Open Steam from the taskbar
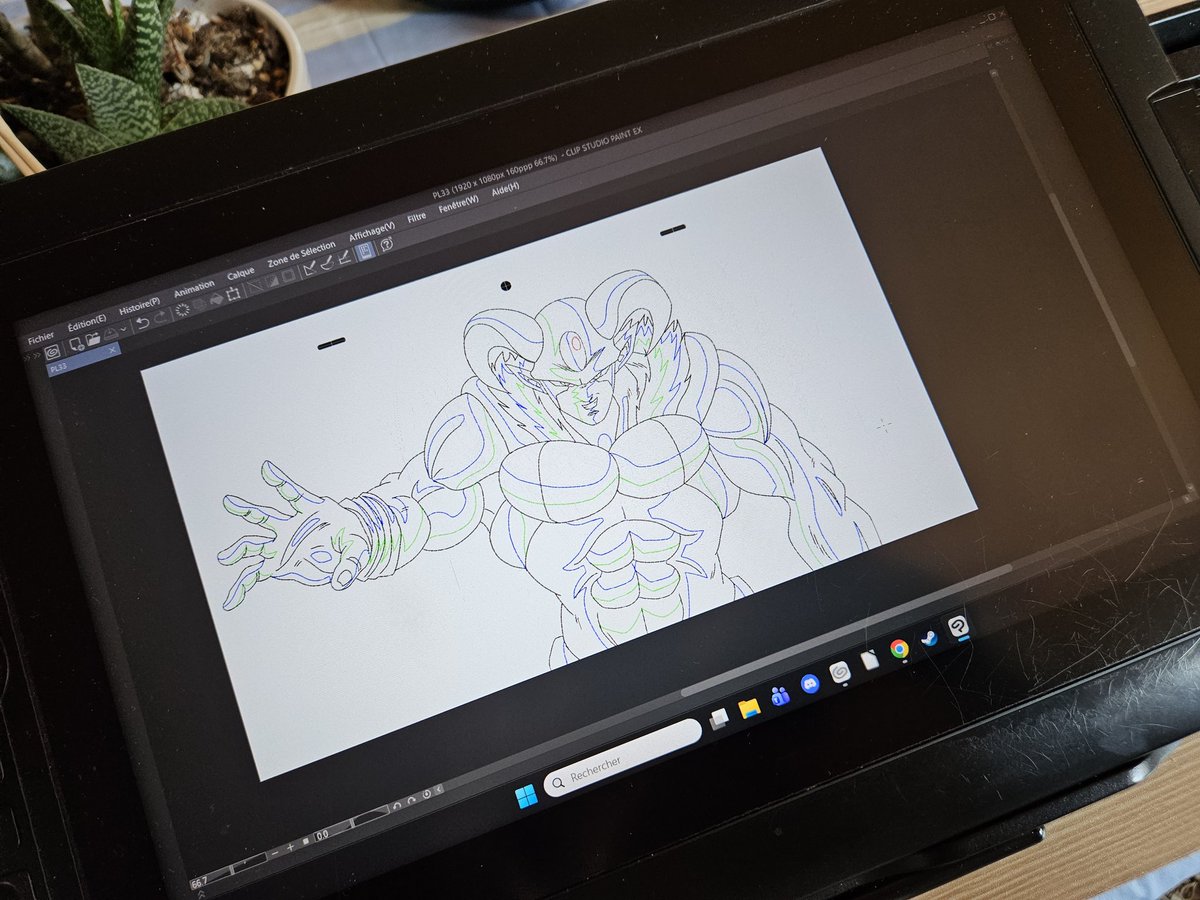Viewport: 1200px width, 900px height. point(929,638)
